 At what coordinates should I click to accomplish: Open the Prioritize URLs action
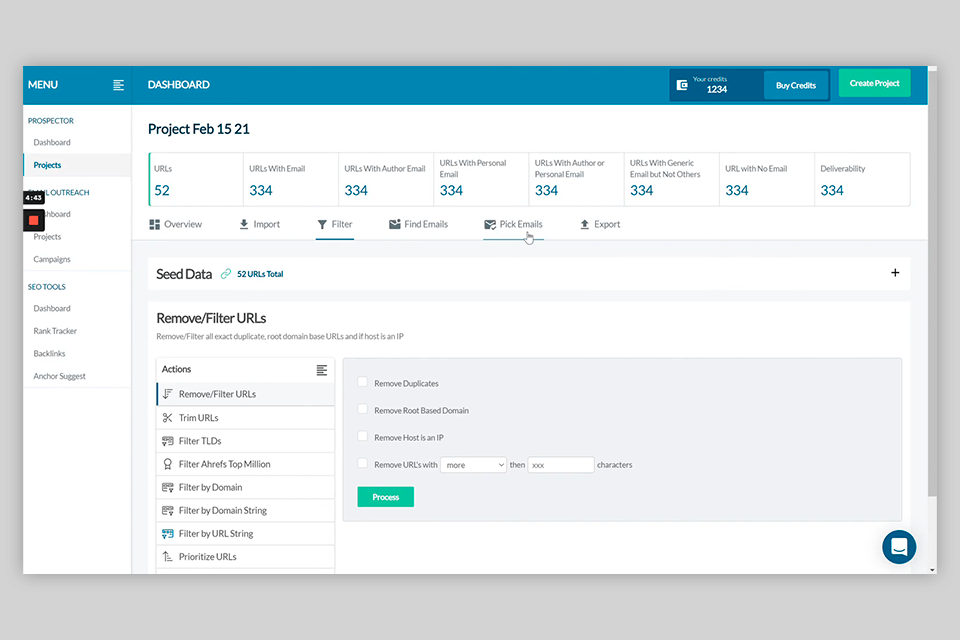(x=246, y=557)
